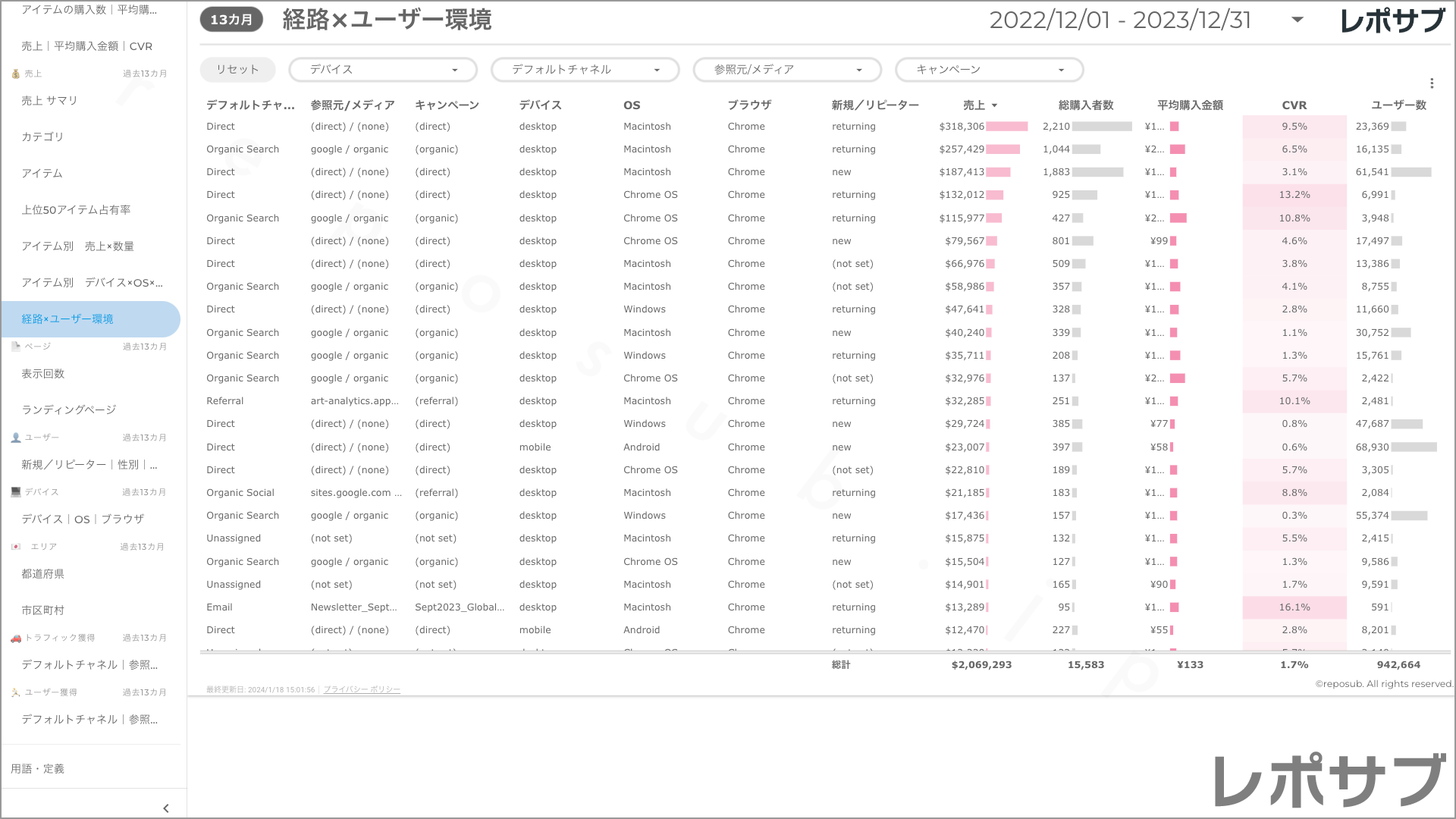
Task: Open the デフォルトチャネル filter dropdown
Action: [585, 70]
